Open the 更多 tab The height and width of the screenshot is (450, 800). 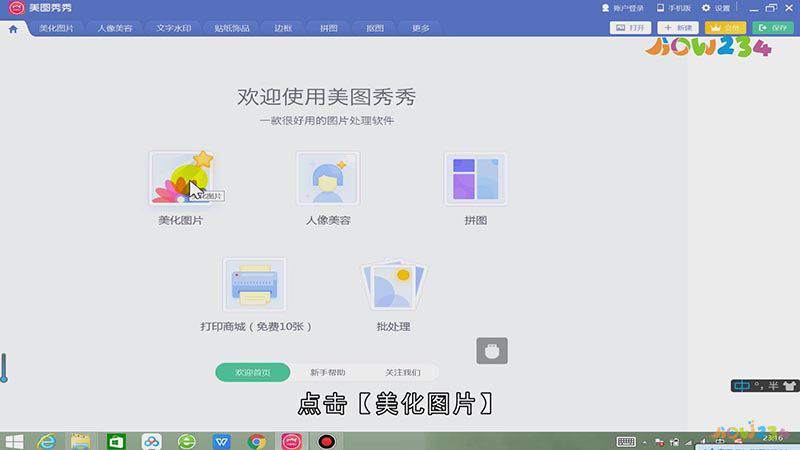421,28
